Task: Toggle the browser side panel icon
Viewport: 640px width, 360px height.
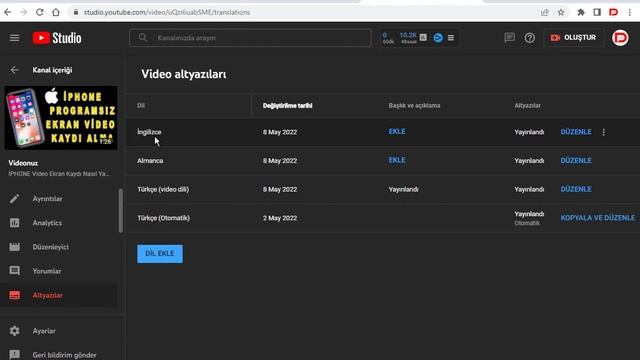Action: tap(597, 12)
